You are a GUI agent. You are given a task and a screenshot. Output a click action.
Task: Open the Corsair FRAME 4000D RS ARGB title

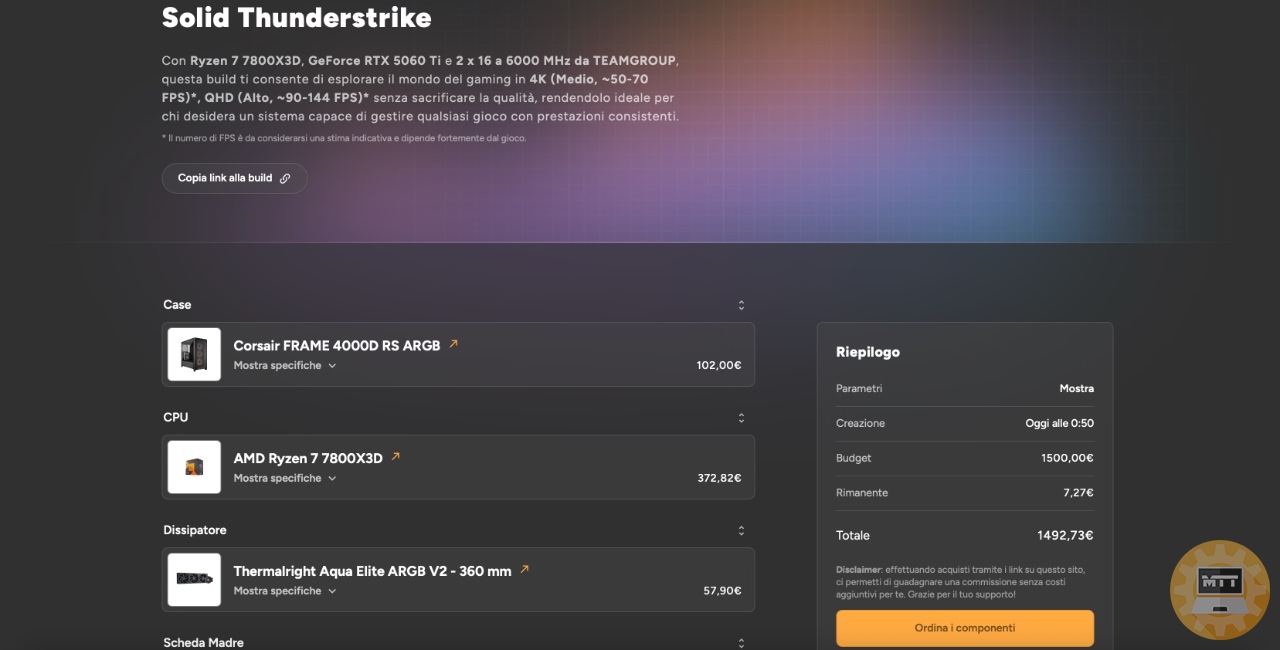337,346
